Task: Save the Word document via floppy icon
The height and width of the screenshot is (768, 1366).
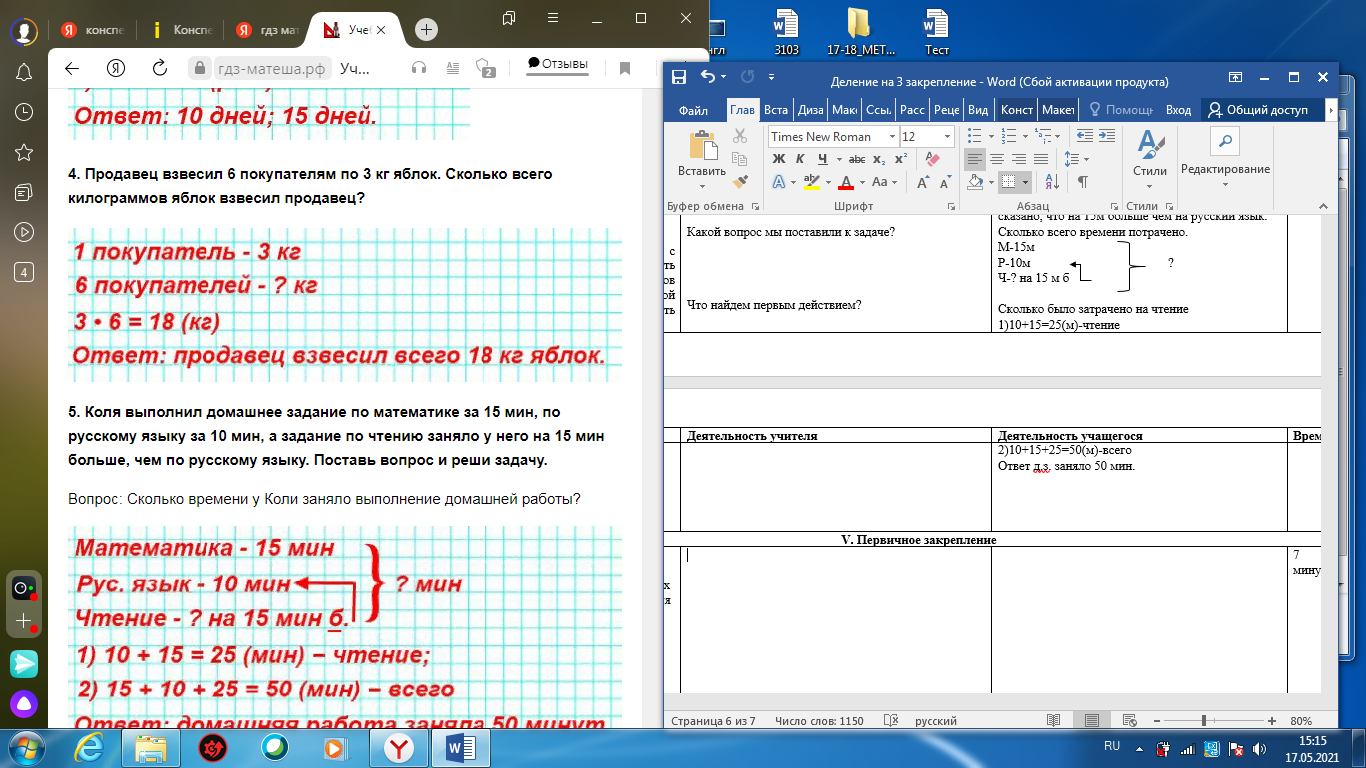Action: 679,77
